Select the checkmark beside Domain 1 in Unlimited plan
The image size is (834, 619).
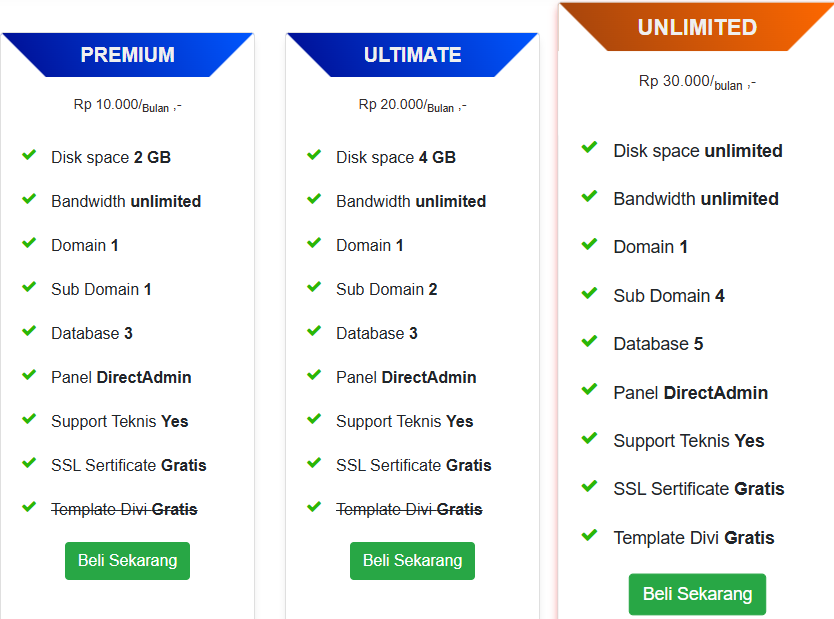[589, 246]
